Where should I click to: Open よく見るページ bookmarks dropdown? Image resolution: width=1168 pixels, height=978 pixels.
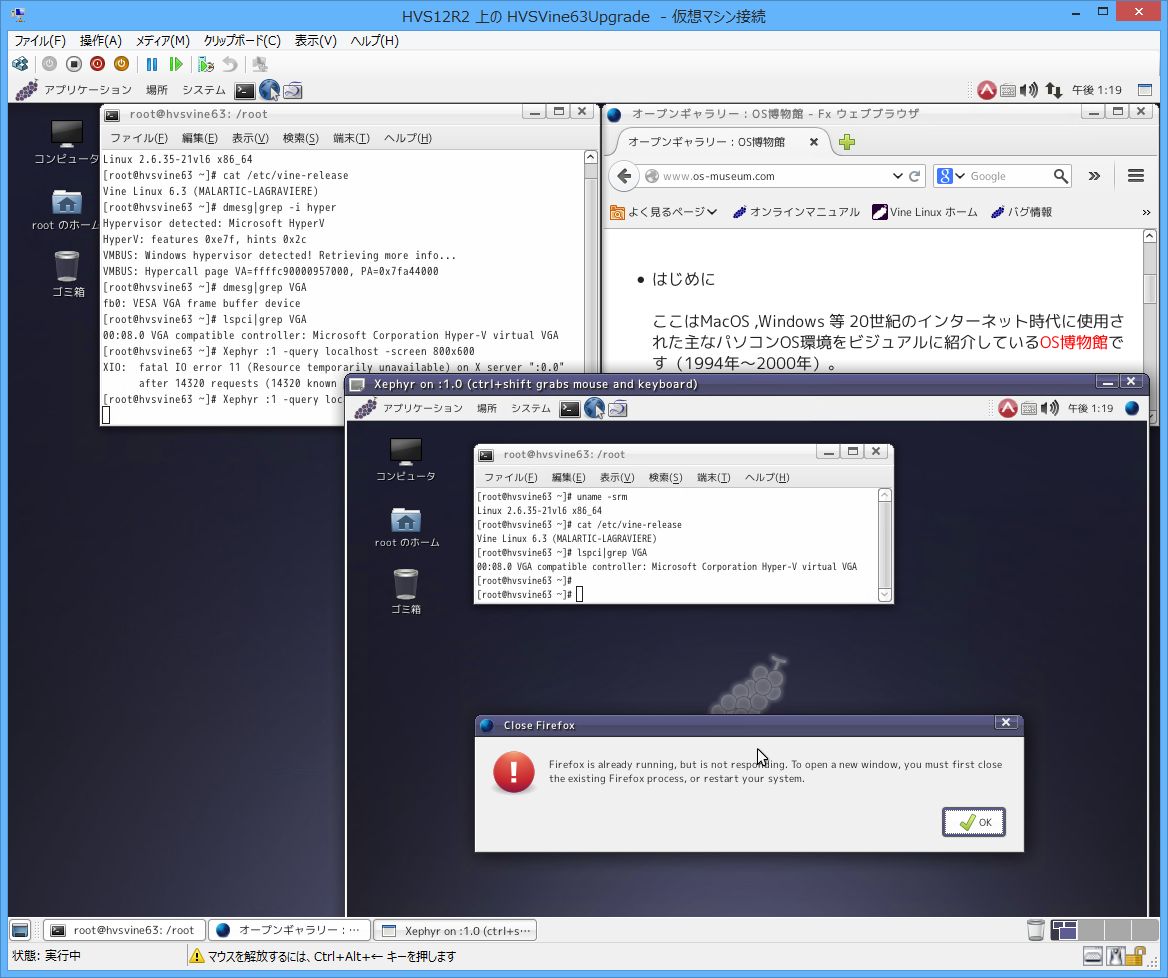(663, 212)
